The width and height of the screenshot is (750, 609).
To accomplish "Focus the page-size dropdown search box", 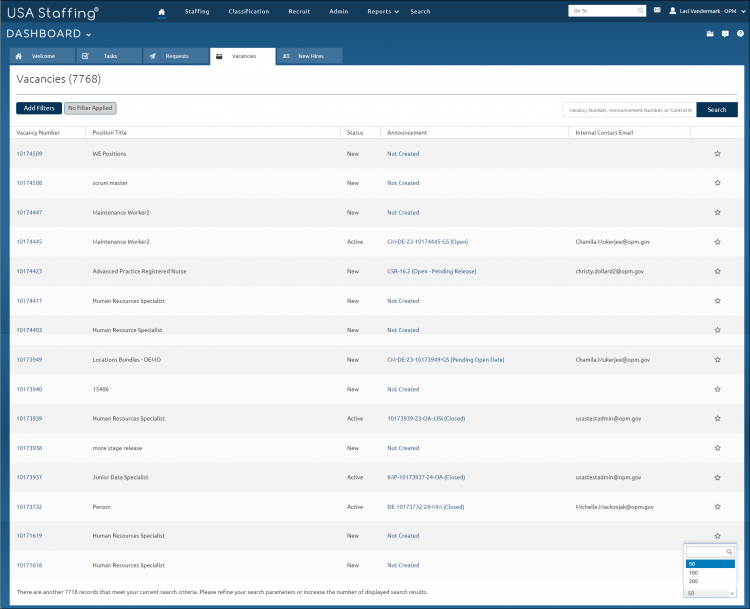I will [x=710, y=552].
